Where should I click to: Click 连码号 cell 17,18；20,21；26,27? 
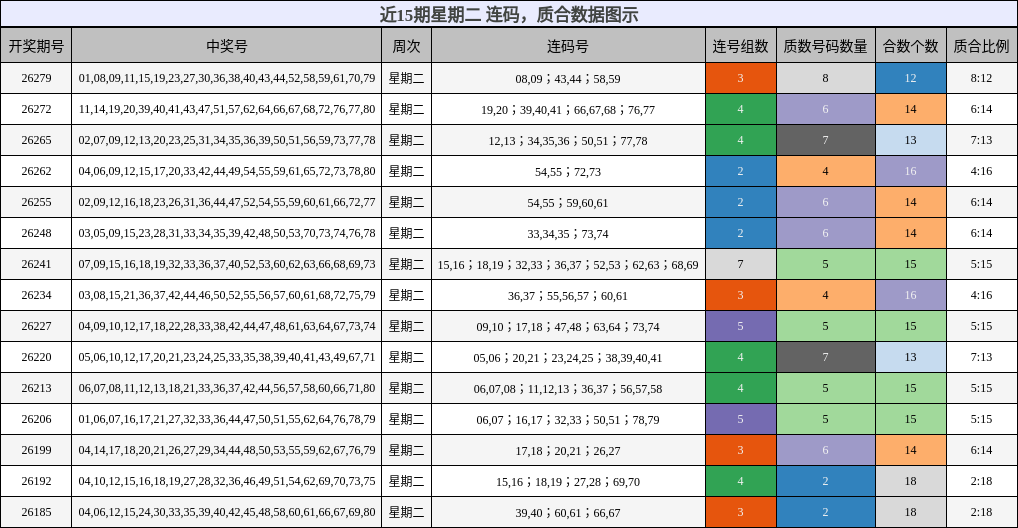tap(568, 451)
